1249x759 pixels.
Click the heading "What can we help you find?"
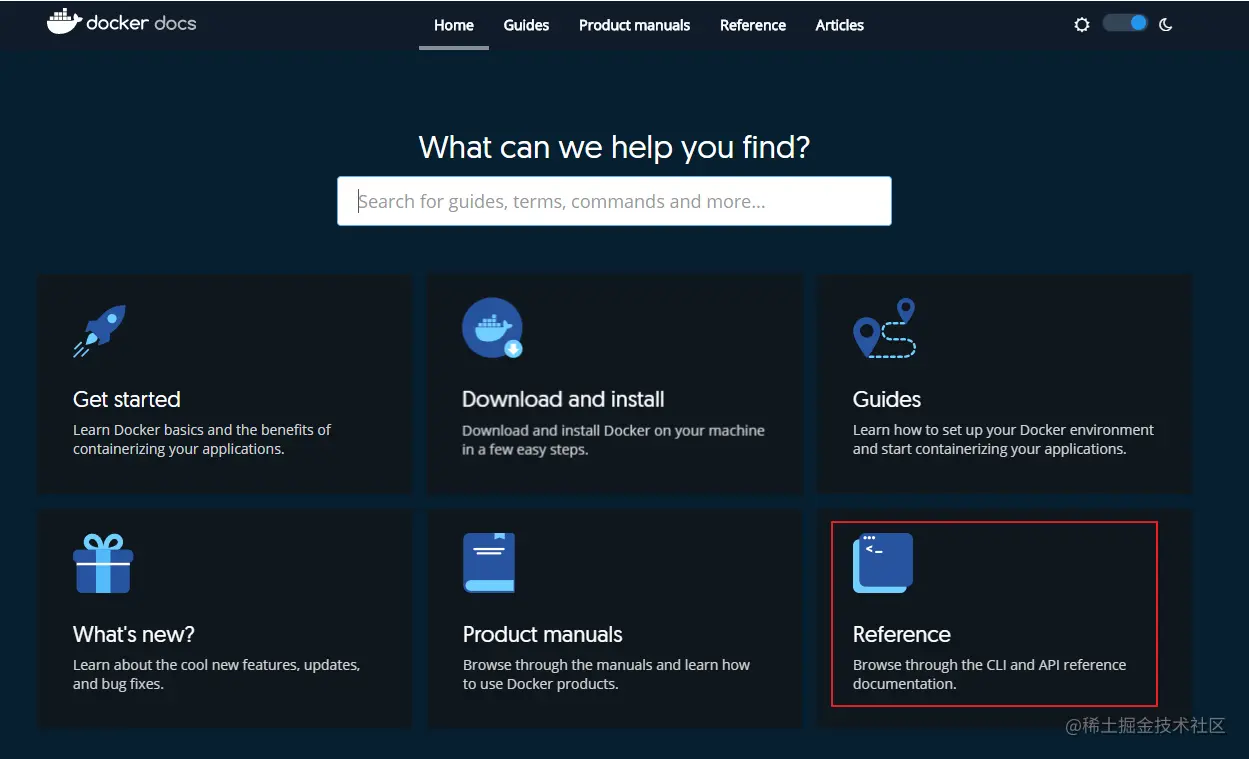[614, 147]
